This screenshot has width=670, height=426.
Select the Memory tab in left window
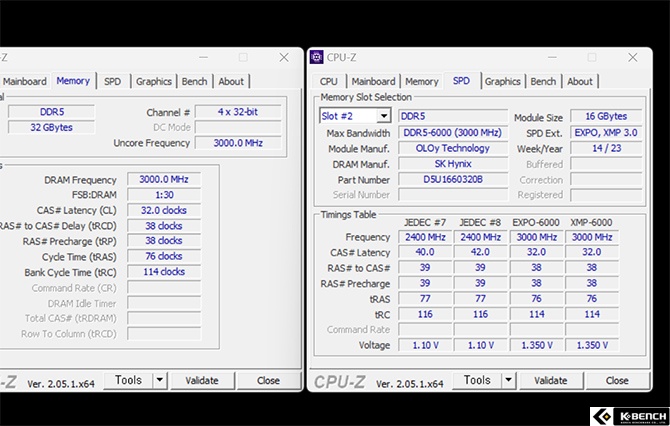[73, 81]
